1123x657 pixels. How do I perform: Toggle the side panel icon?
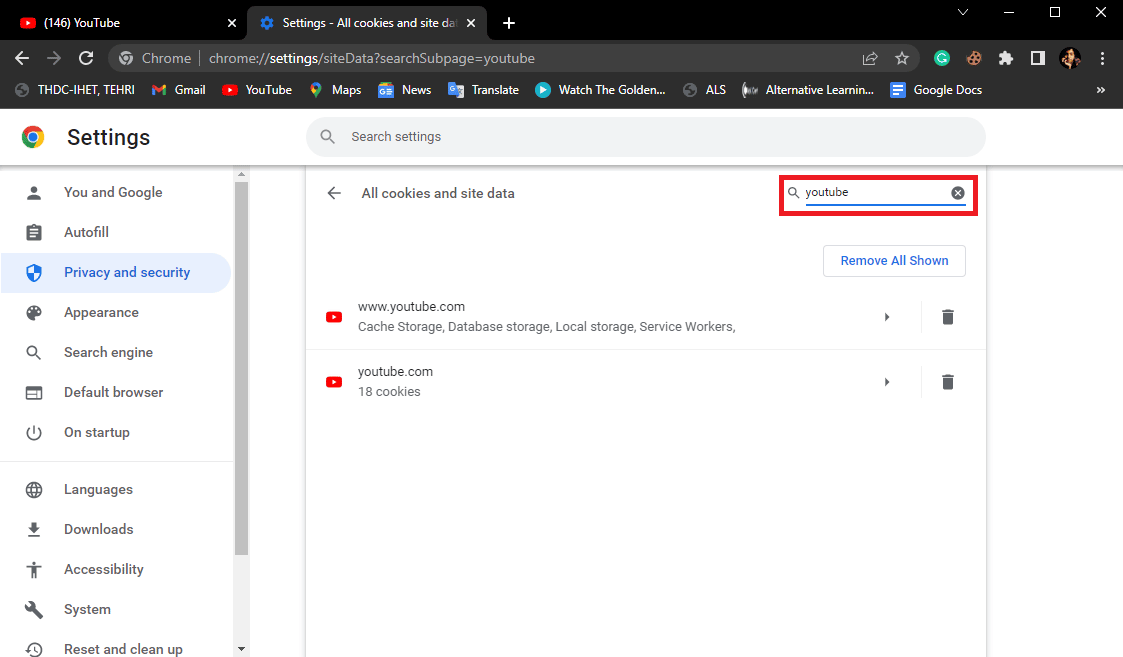1038,59
